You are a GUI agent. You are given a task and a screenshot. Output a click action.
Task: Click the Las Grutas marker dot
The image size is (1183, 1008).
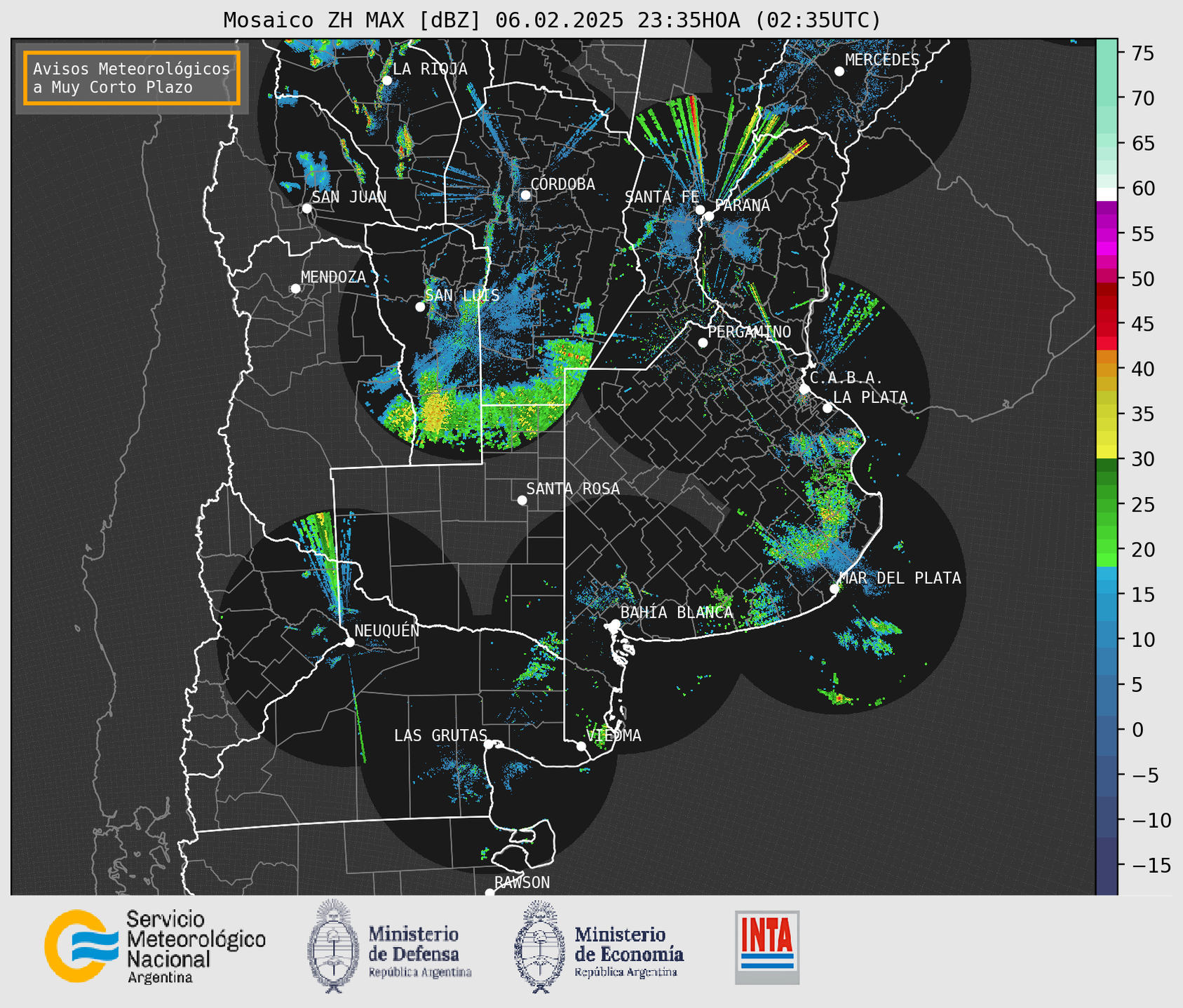(x=489, y=744)
